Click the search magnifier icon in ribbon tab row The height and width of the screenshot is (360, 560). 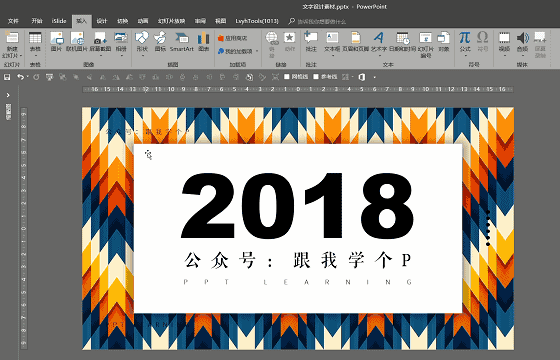(291, 21)
